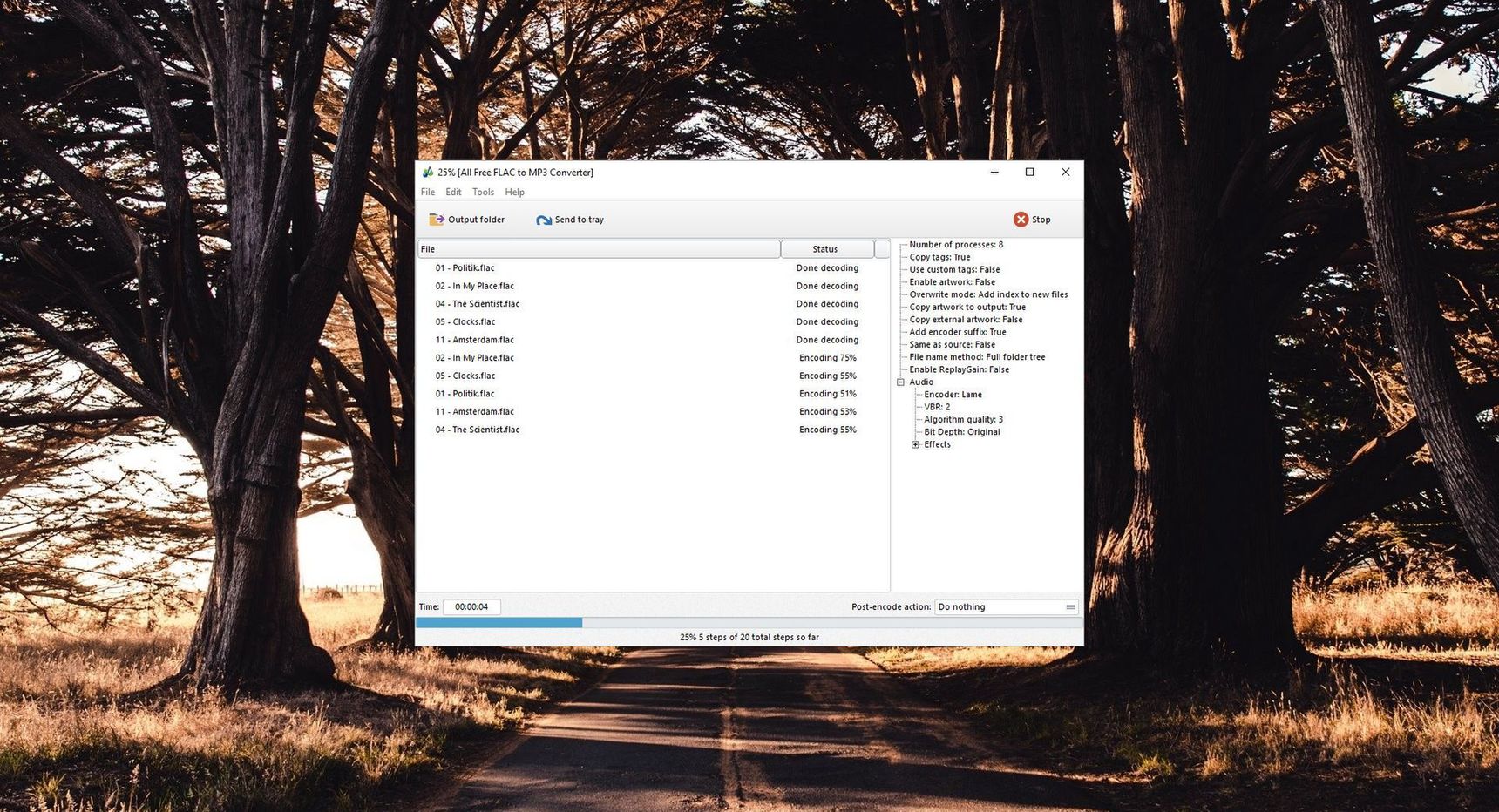This screenshot has height=812, width=1499.
Task: Click File name method: Full folder tree
Action: 977,357
